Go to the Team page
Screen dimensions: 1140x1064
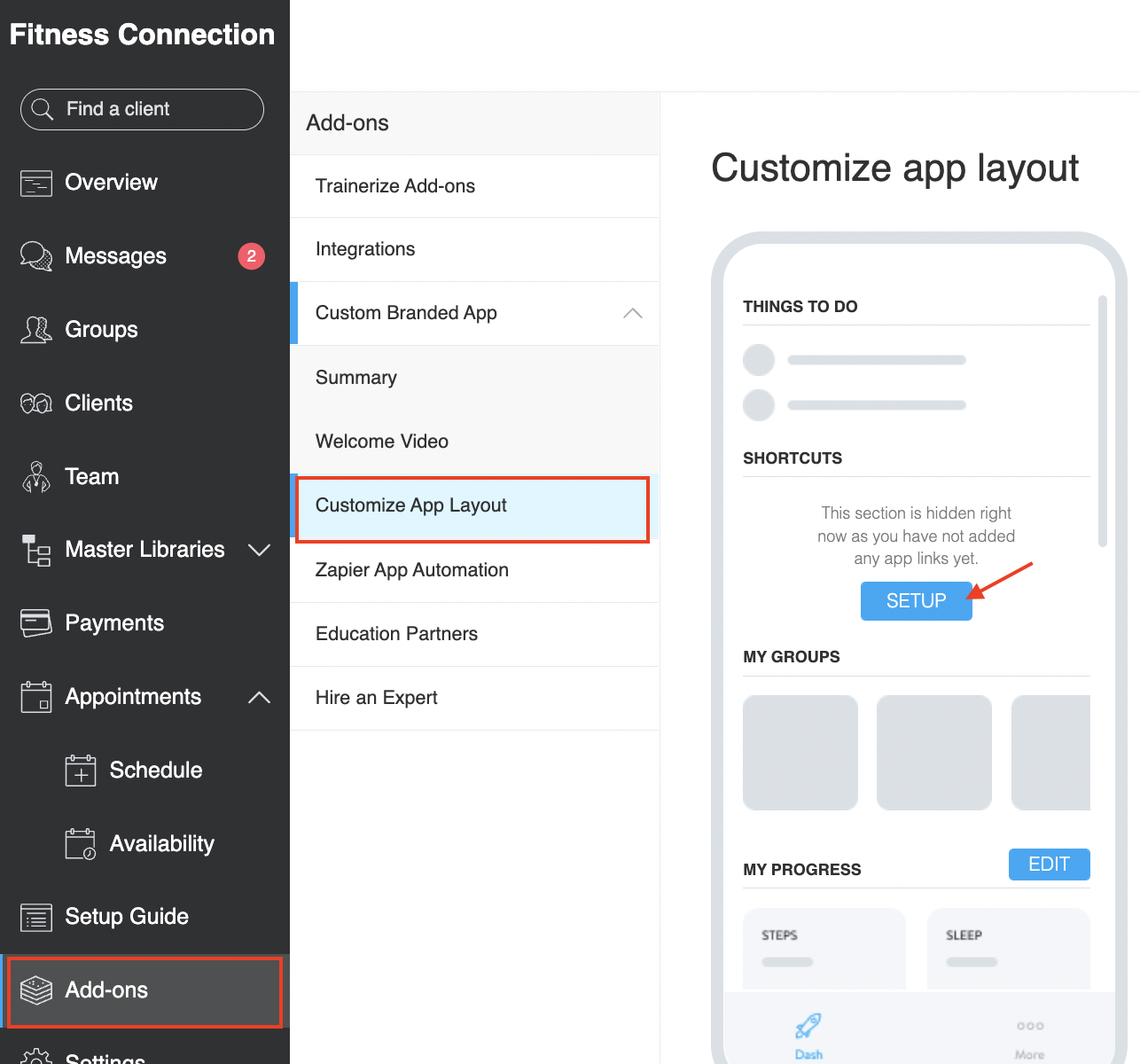click(x=92, y=477)
